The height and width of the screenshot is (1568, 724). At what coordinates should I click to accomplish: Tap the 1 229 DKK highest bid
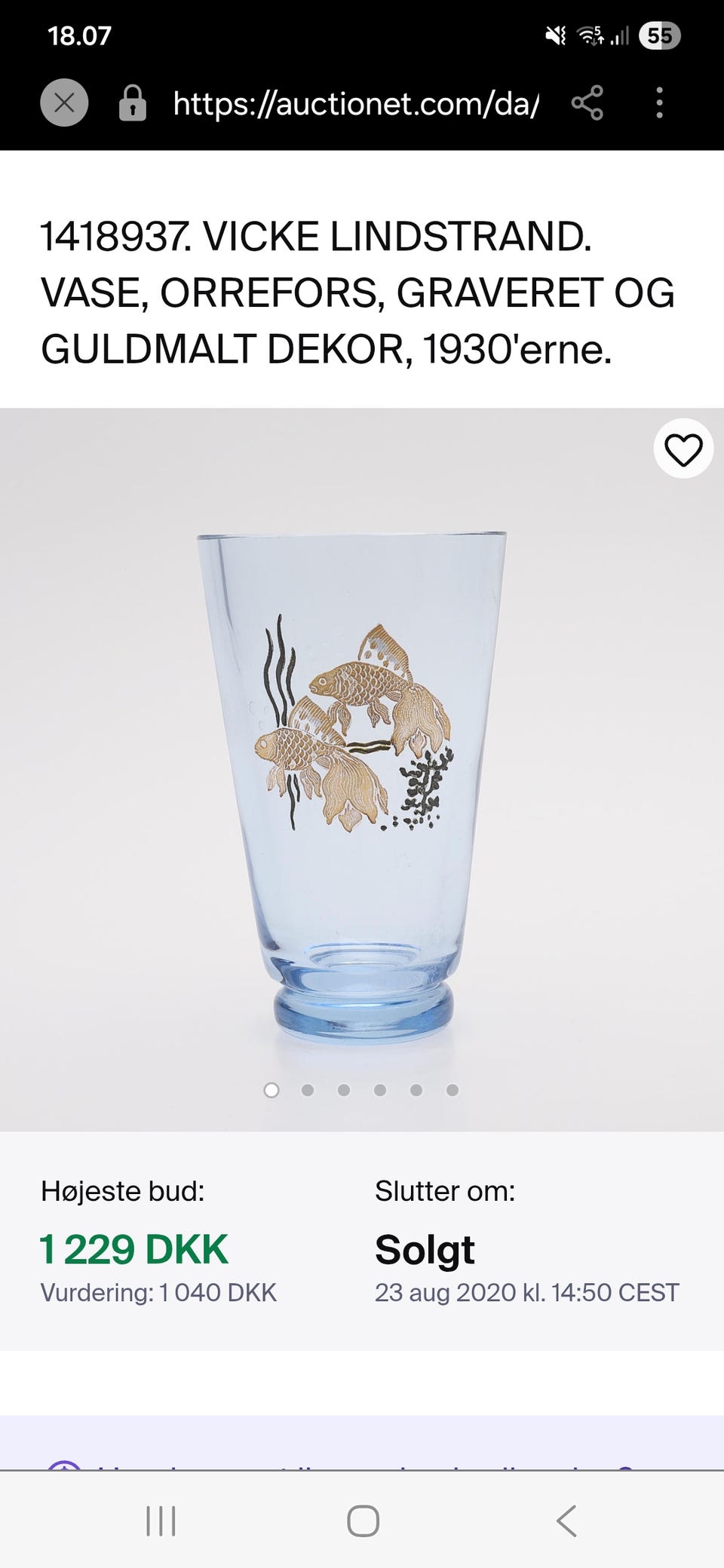pyautogui.click(x=133, y=1250)
